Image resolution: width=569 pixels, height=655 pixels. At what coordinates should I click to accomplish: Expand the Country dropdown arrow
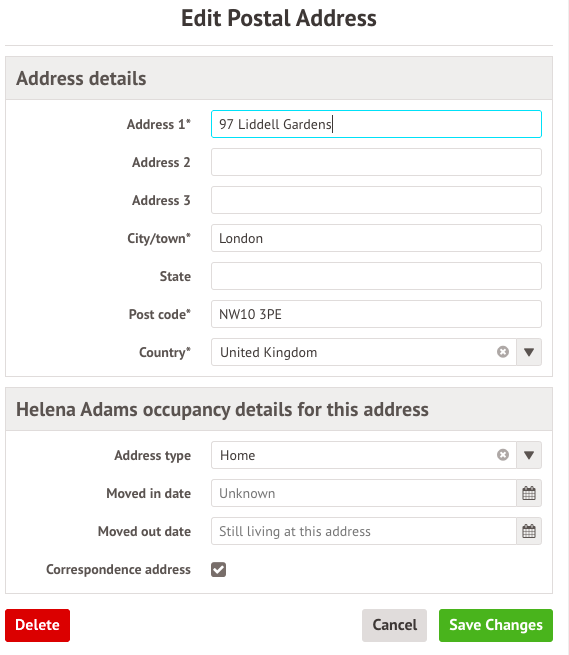coord(529,352)
